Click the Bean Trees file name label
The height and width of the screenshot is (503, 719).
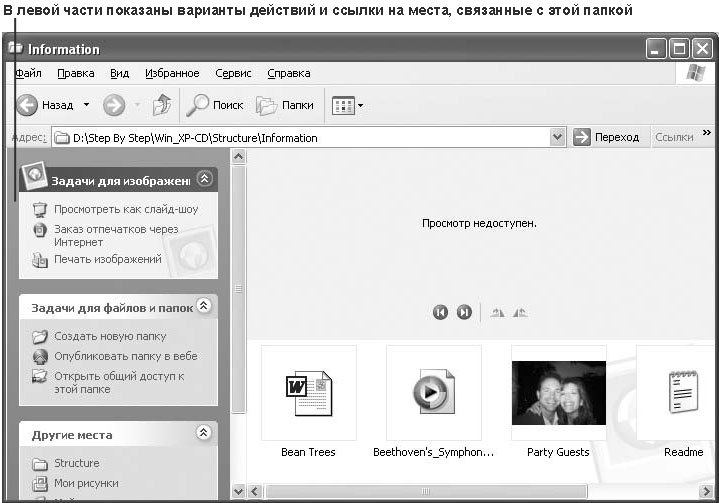[308, 452]
